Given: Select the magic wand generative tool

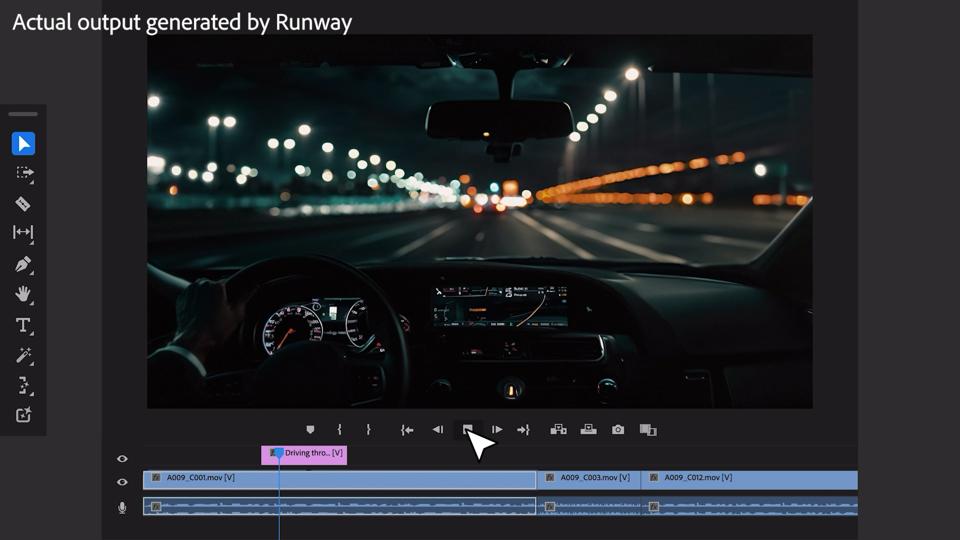Looking at the screenshot, I should [x=23, y=355].
